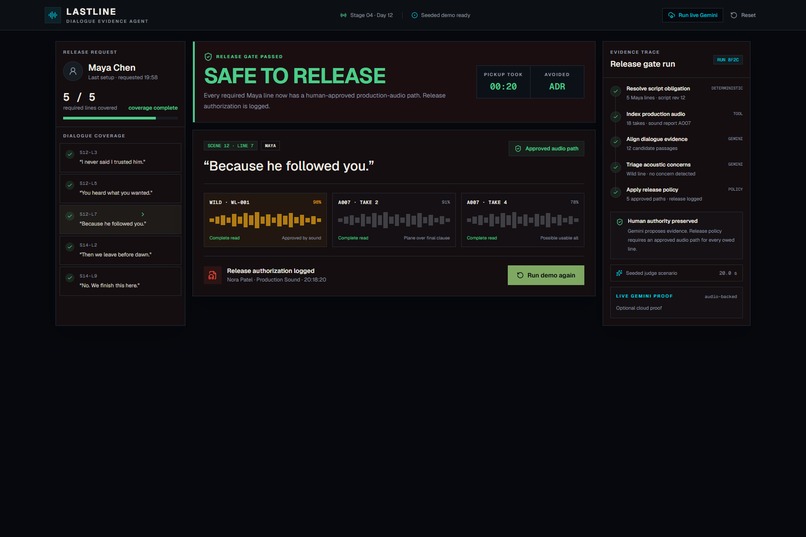The height and width of the screenshot is (537, 806).
Task: Click the Apply release policy step title
Action: 652,190
